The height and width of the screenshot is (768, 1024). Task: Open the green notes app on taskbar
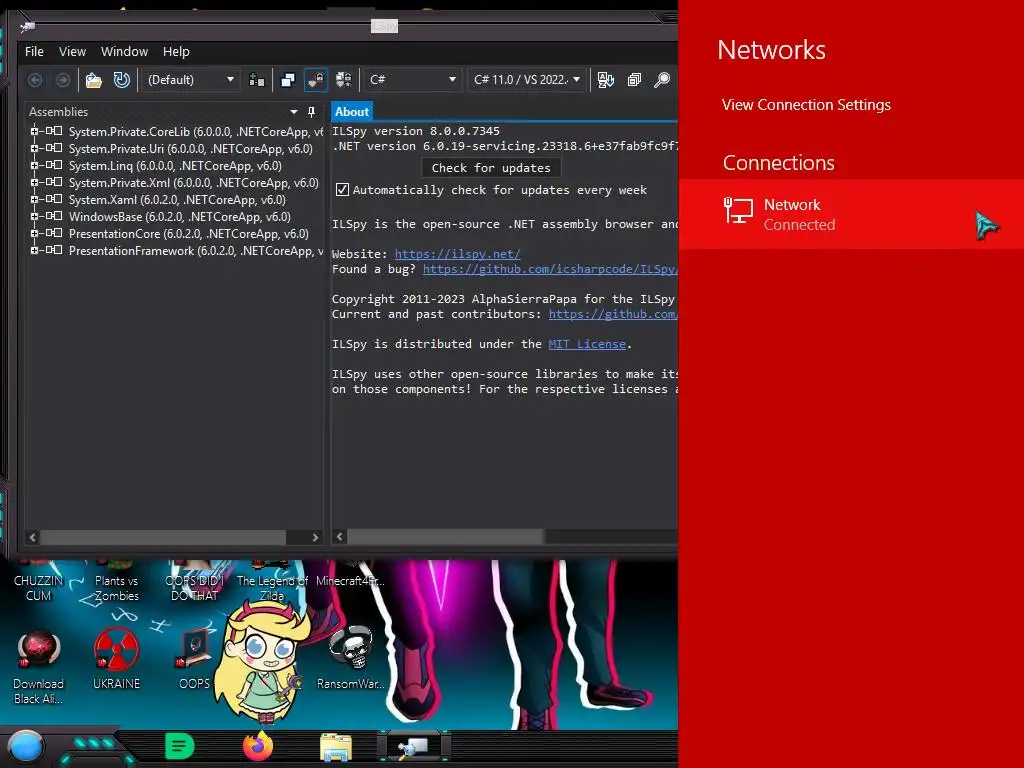click(180, 746)
